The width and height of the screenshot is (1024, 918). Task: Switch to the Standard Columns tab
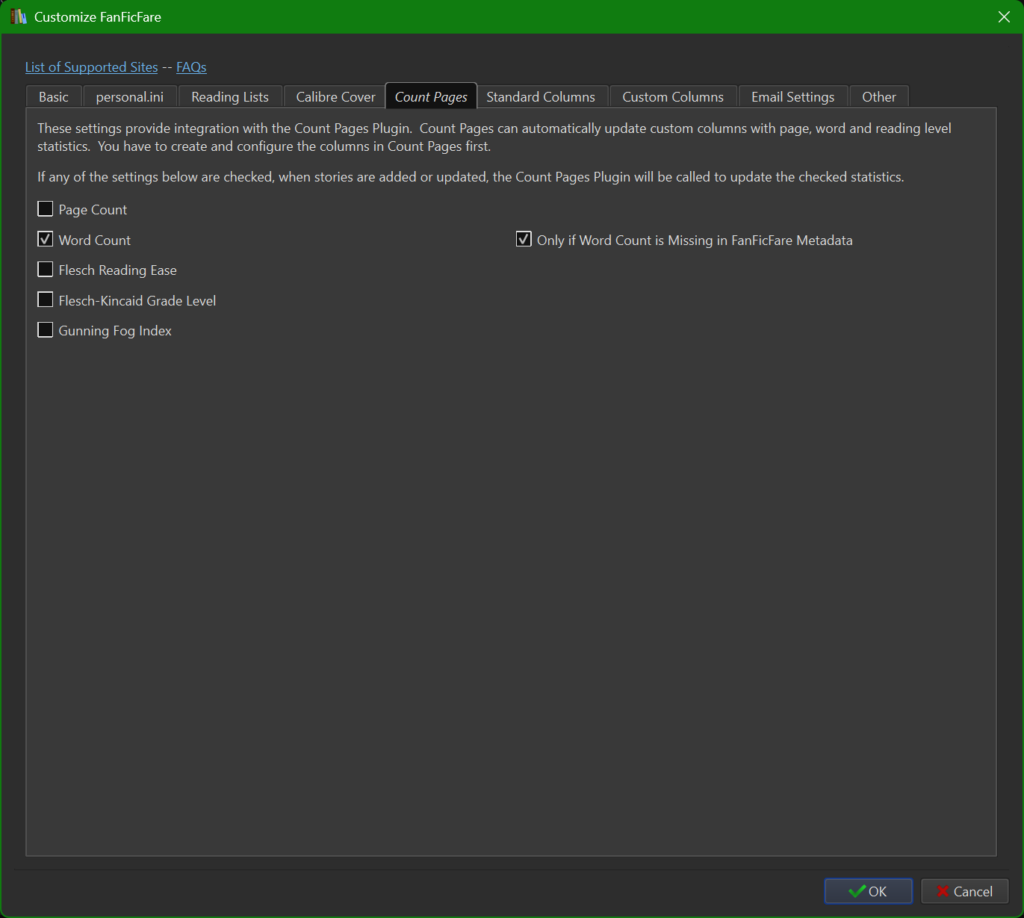pos(542,96)
